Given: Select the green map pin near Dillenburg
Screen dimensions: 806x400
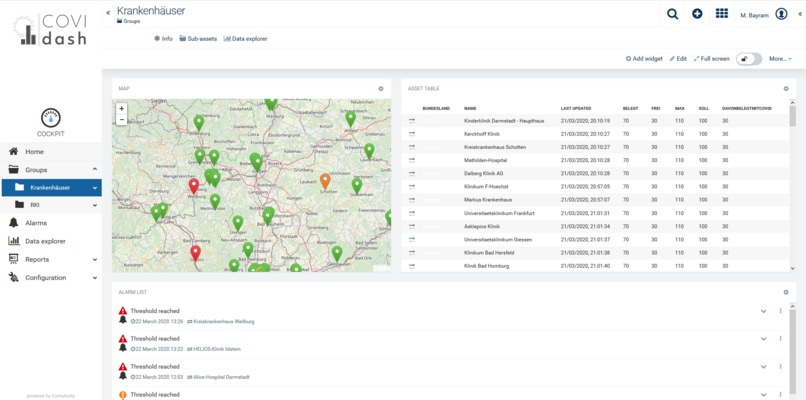Looking at the screenshot, I should pos(199,123).
